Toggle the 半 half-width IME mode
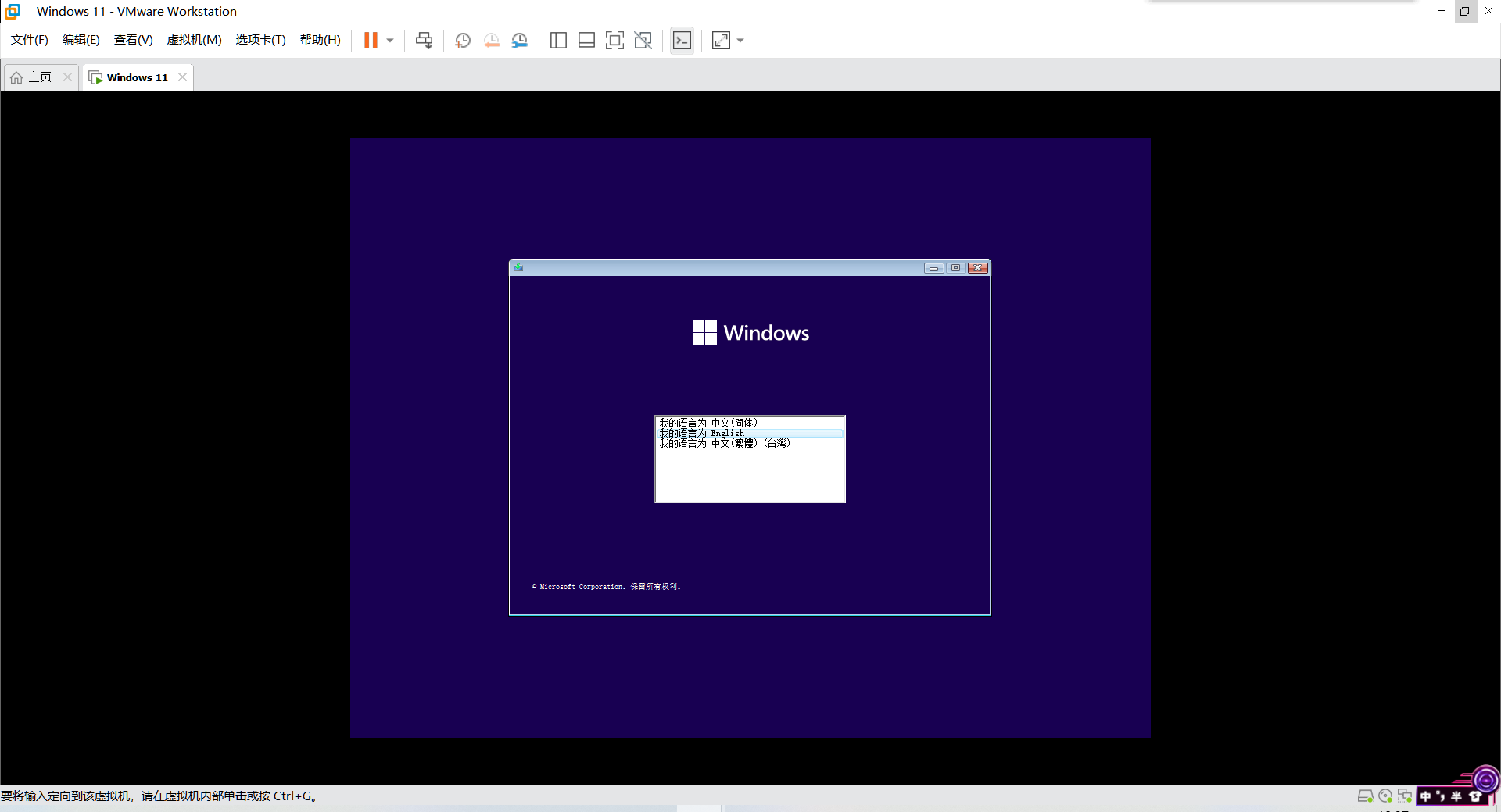Viewport: 1501px width, 812px height. pyautogui.click(x=1456, y=796)
